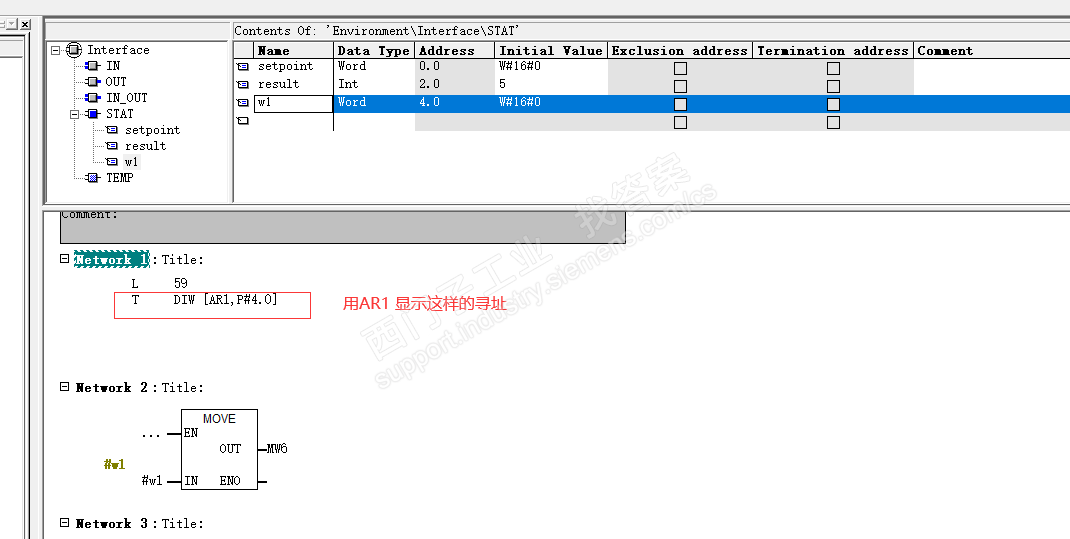Click the Initial Value column header
The height and width of the screenshot is (539, 1070).
(551, 50)
